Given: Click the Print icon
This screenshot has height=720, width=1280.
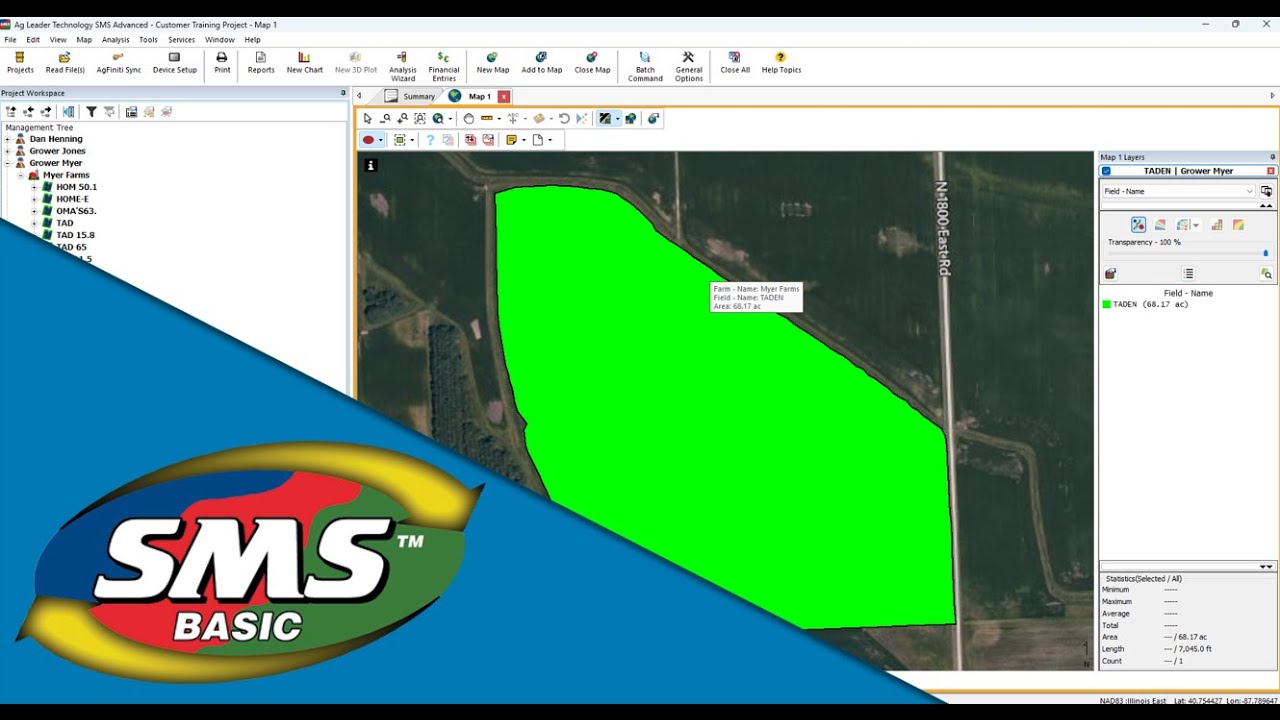Looking at the screenshot, I should pos(222,57).
